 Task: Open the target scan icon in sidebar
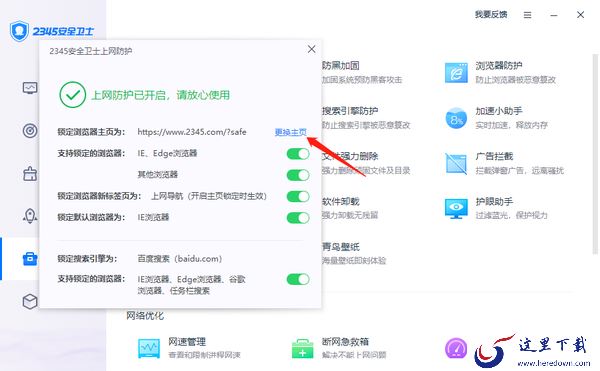coord(30,131)
